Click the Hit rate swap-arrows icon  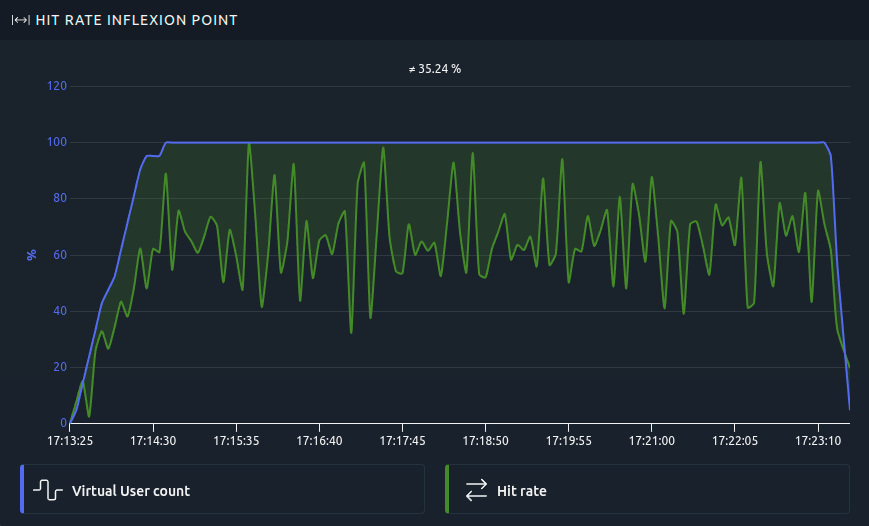coord(476,490)
